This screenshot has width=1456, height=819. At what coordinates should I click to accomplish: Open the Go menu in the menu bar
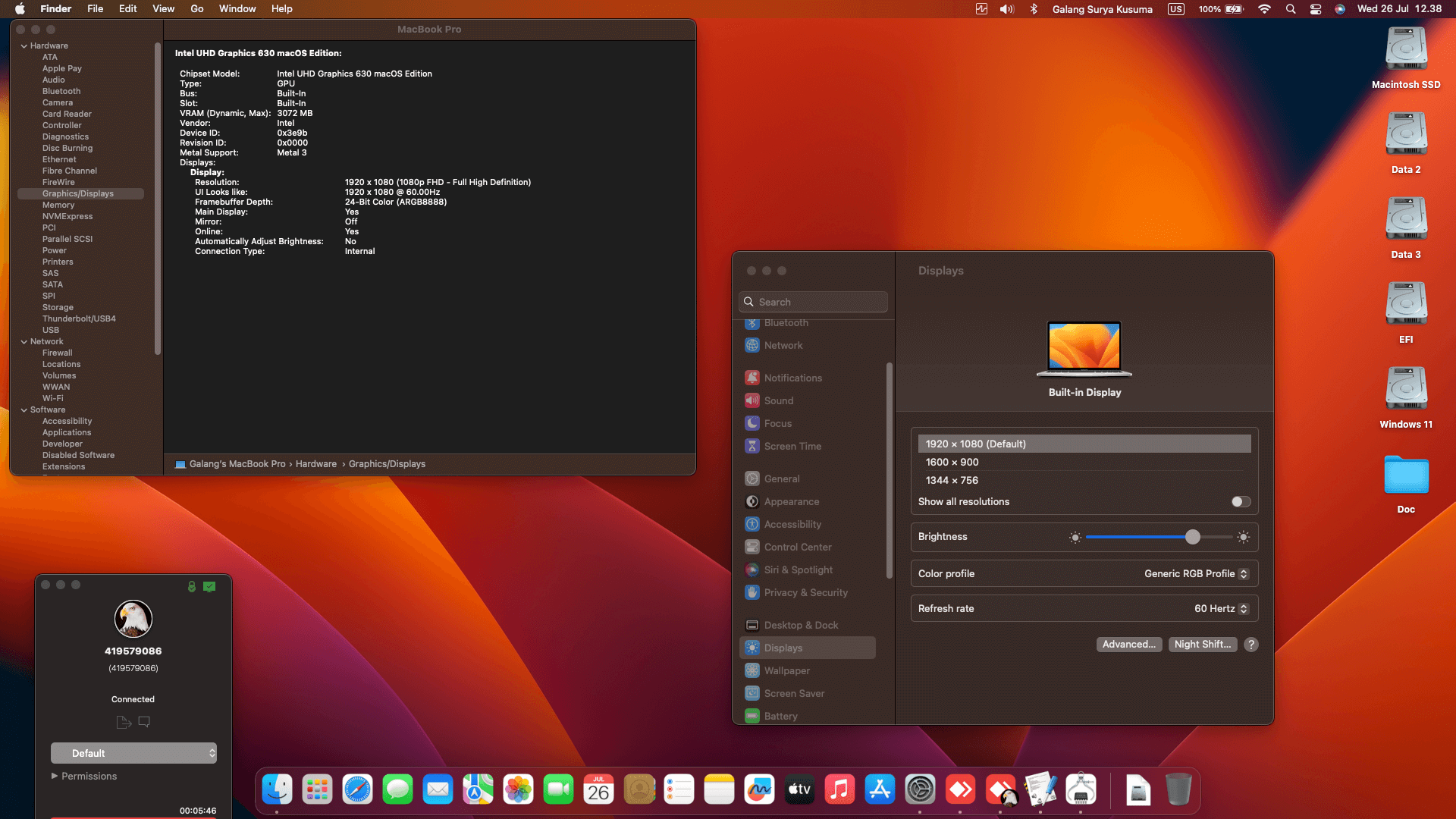[196, 8]
